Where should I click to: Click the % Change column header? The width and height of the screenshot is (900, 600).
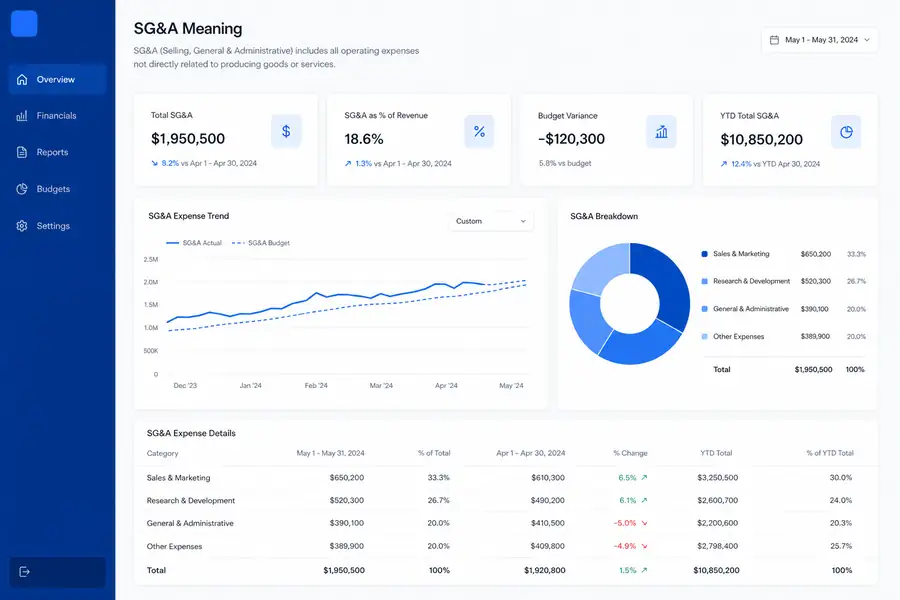click(630, 453)
